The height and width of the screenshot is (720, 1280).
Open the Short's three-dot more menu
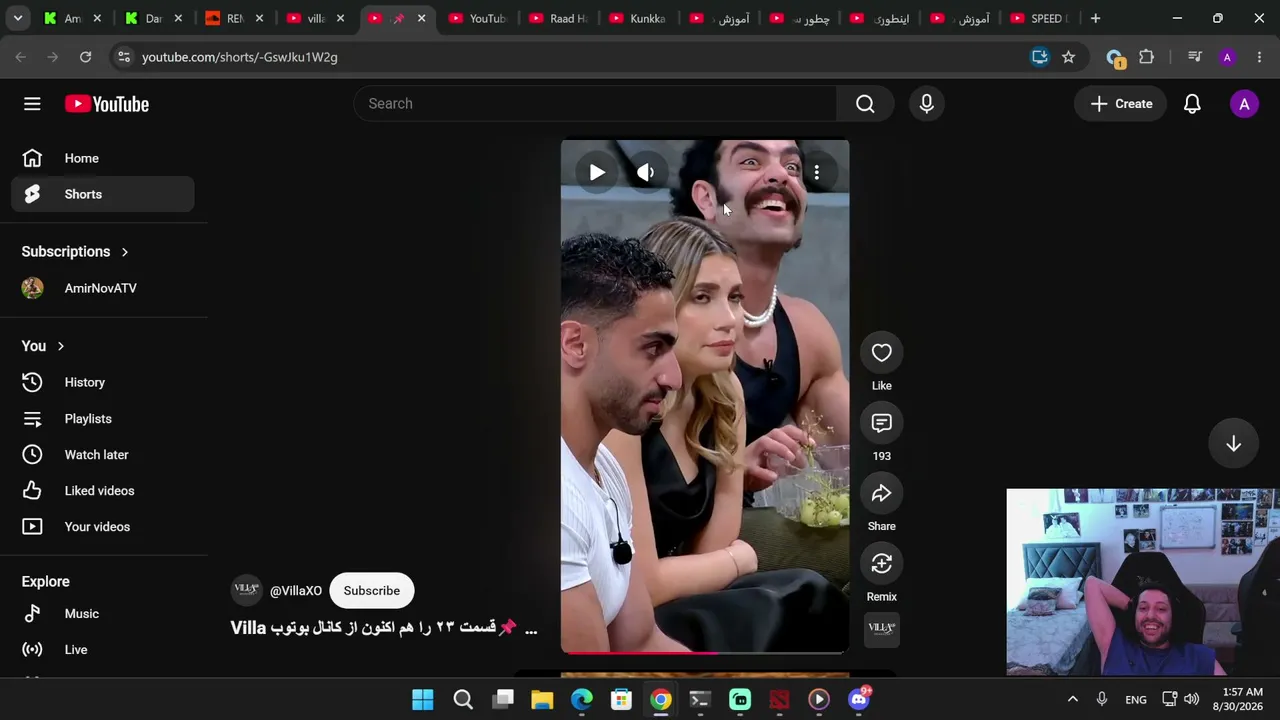817,173
